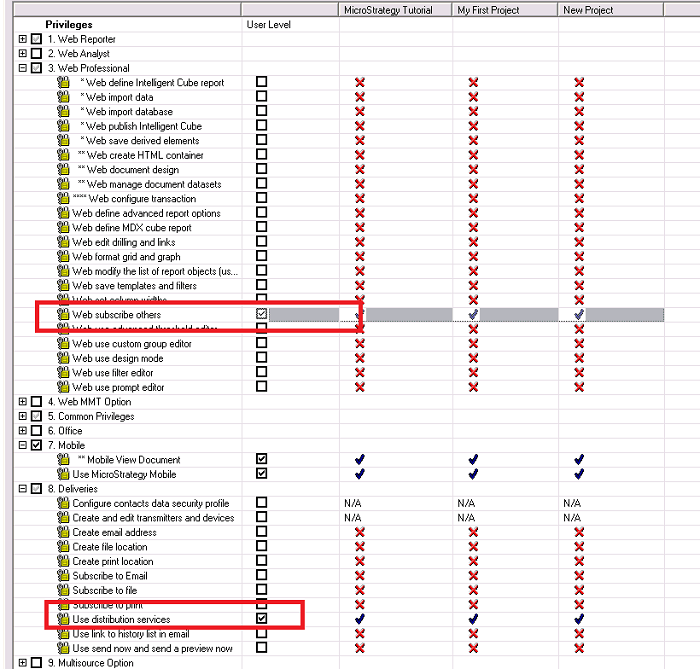Select the Web define advanced report options label

point(146,213)
